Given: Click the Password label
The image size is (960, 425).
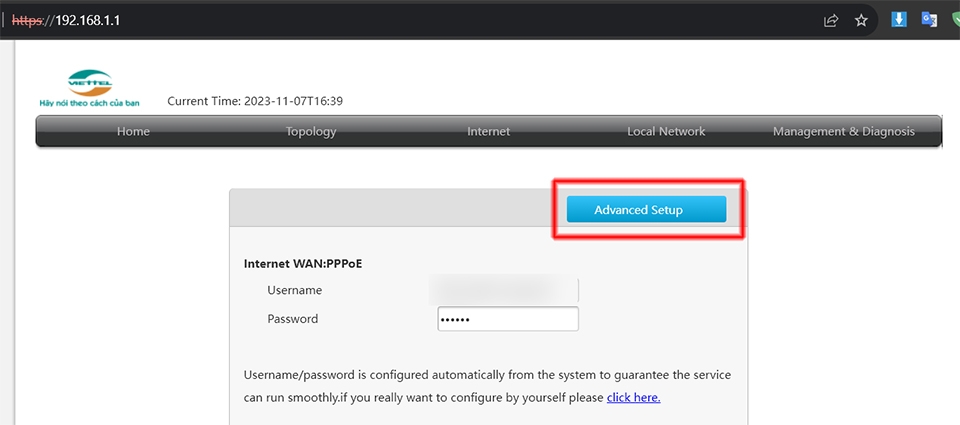Looking at the screenshot, I should (292, 319).
